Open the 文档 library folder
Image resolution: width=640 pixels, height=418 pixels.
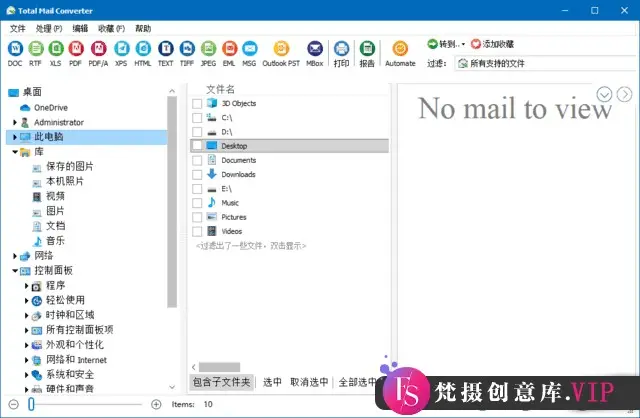[55, 226]
